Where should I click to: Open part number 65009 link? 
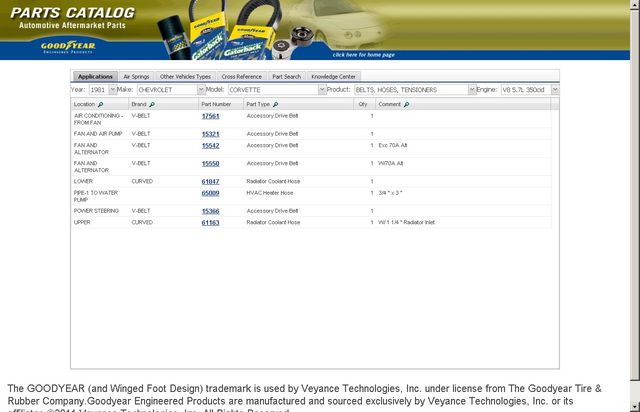tap(211, 193)
